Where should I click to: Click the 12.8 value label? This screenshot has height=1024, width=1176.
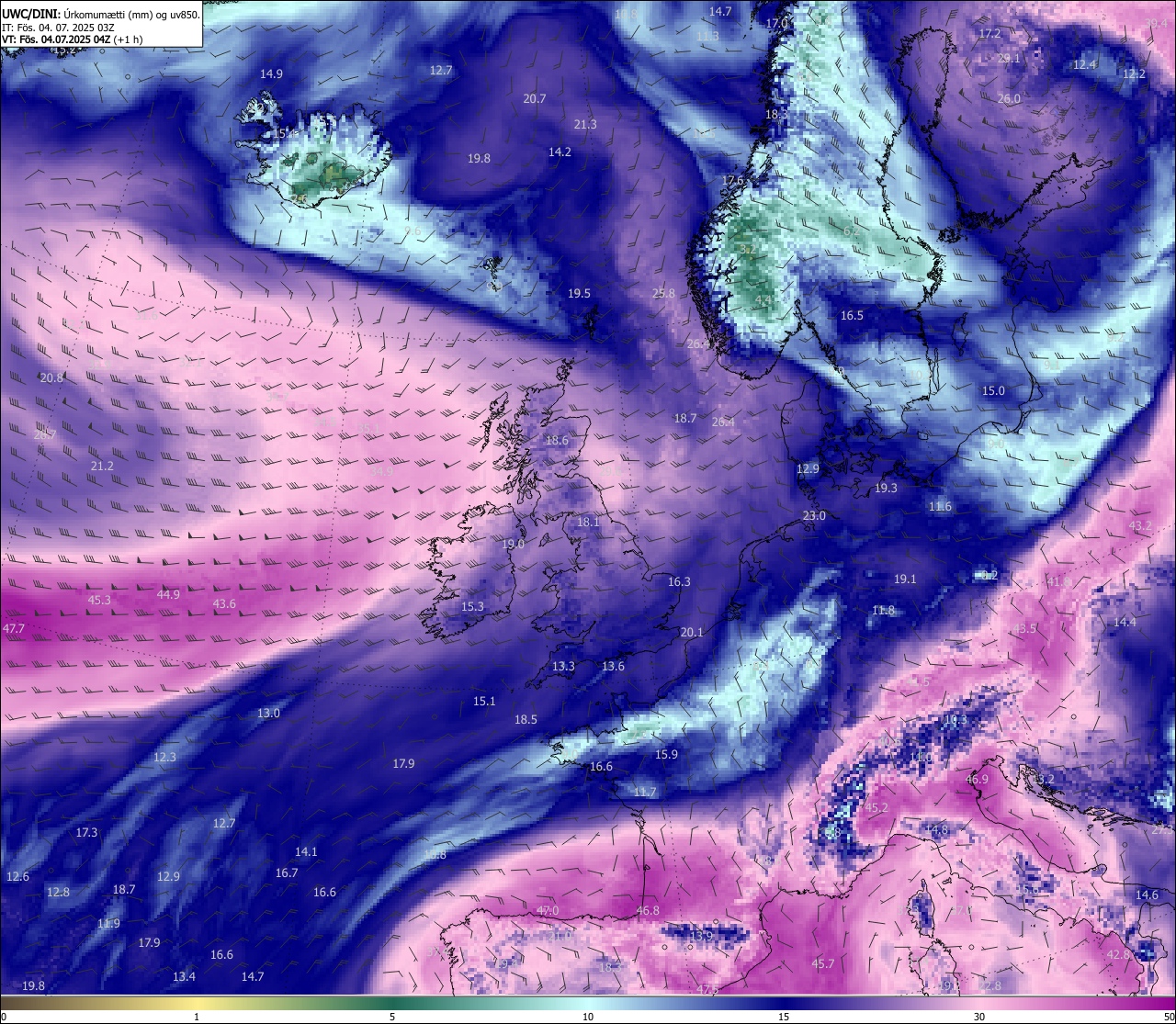58,892
